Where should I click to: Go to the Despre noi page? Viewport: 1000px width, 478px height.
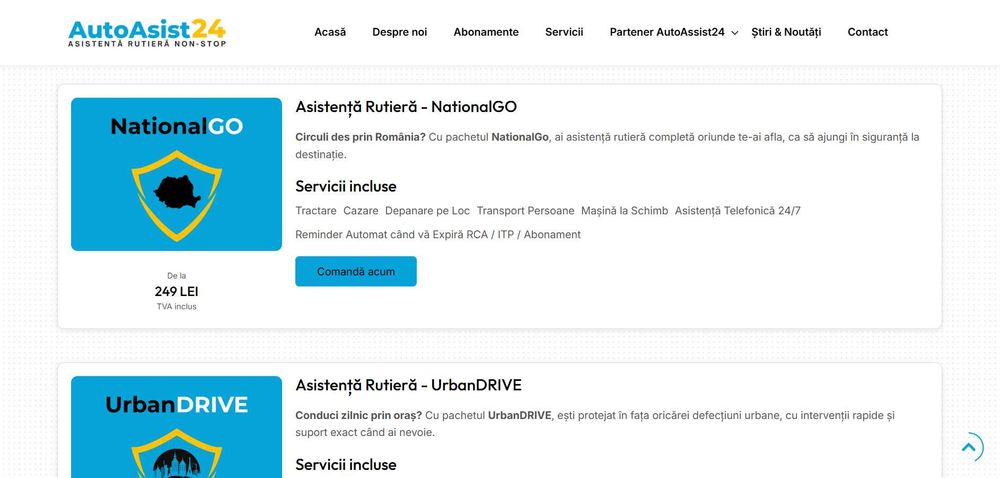click(x=399, y=32)
